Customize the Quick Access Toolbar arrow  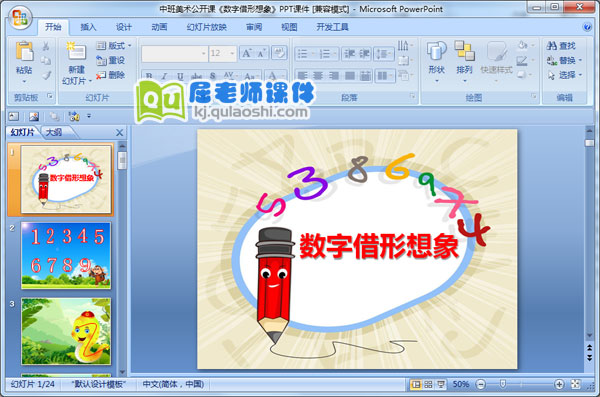[89, 116]
